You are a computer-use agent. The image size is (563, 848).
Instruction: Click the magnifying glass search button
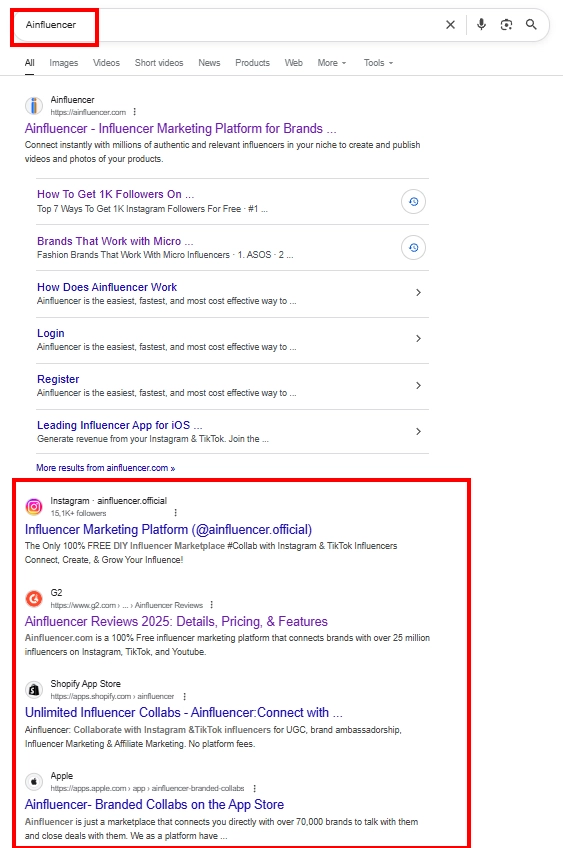pos(531,24)
